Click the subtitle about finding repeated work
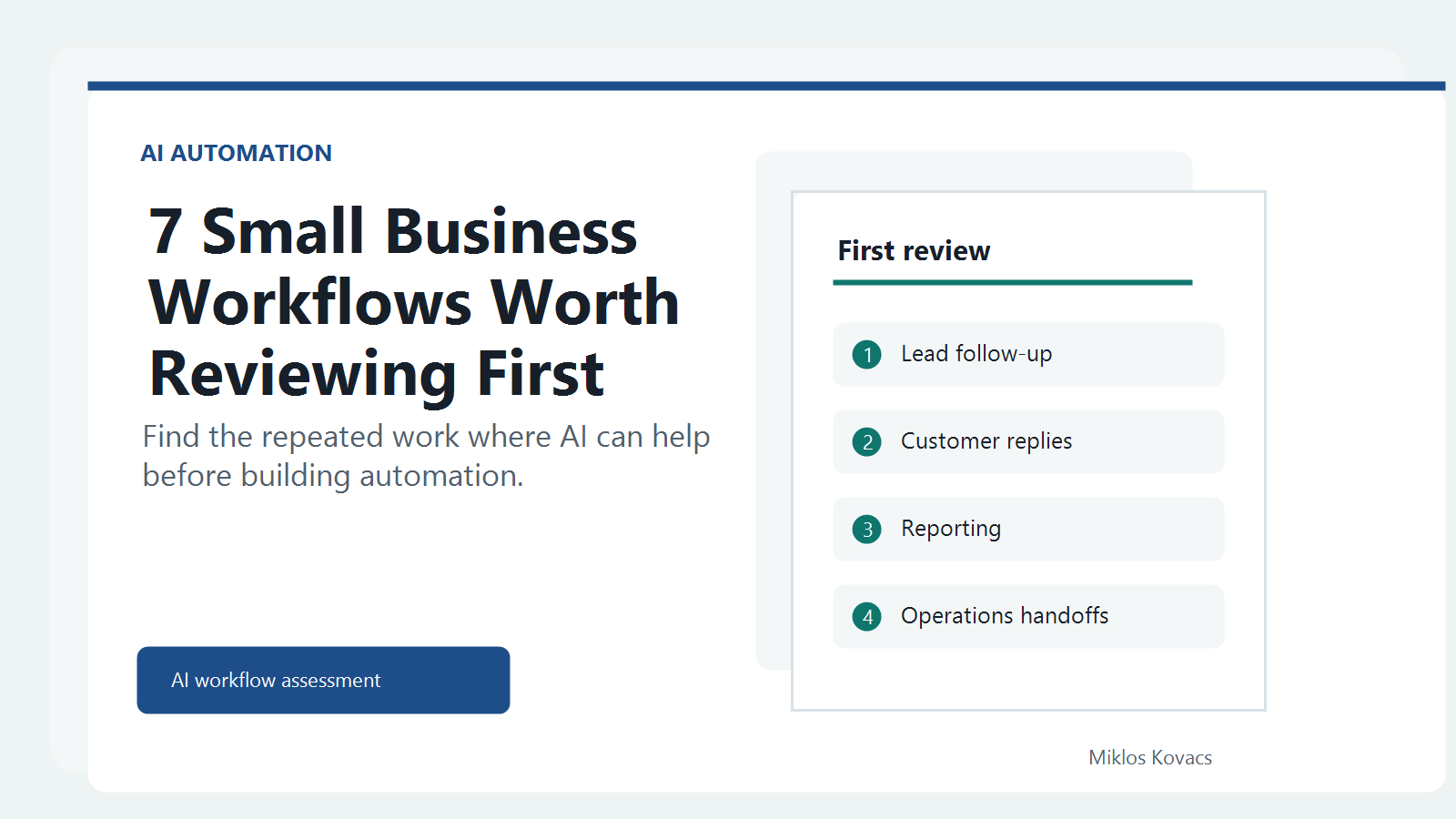This screenshot has height=819, width=1456. (426, 456)
